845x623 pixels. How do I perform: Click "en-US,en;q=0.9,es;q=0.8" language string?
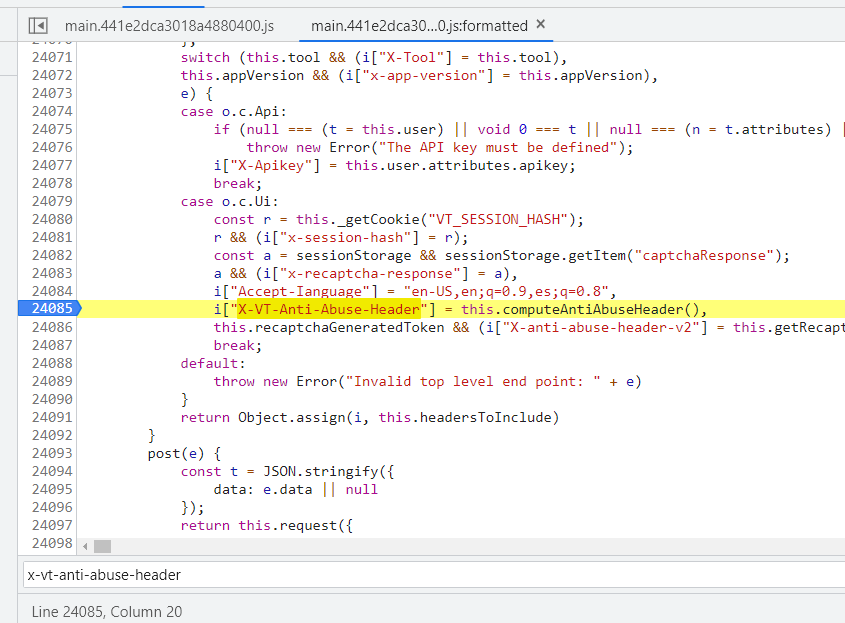(x=506, y=292)
